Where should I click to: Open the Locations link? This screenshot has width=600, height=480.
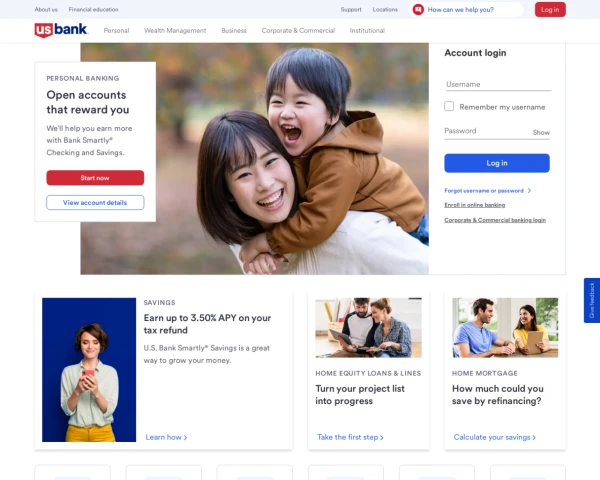coord(385,10)
